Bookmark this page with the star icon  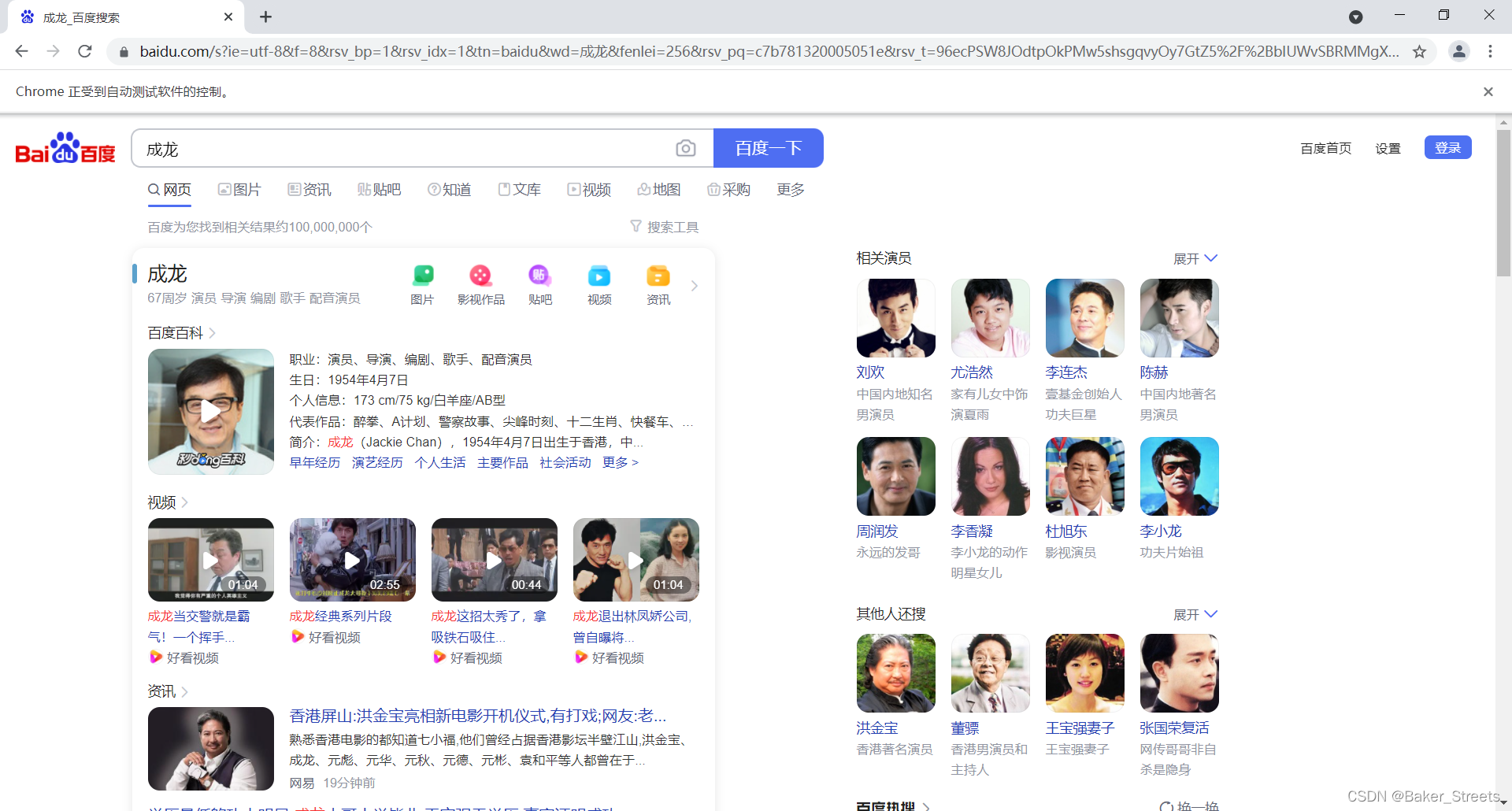tap(1419, 52)
